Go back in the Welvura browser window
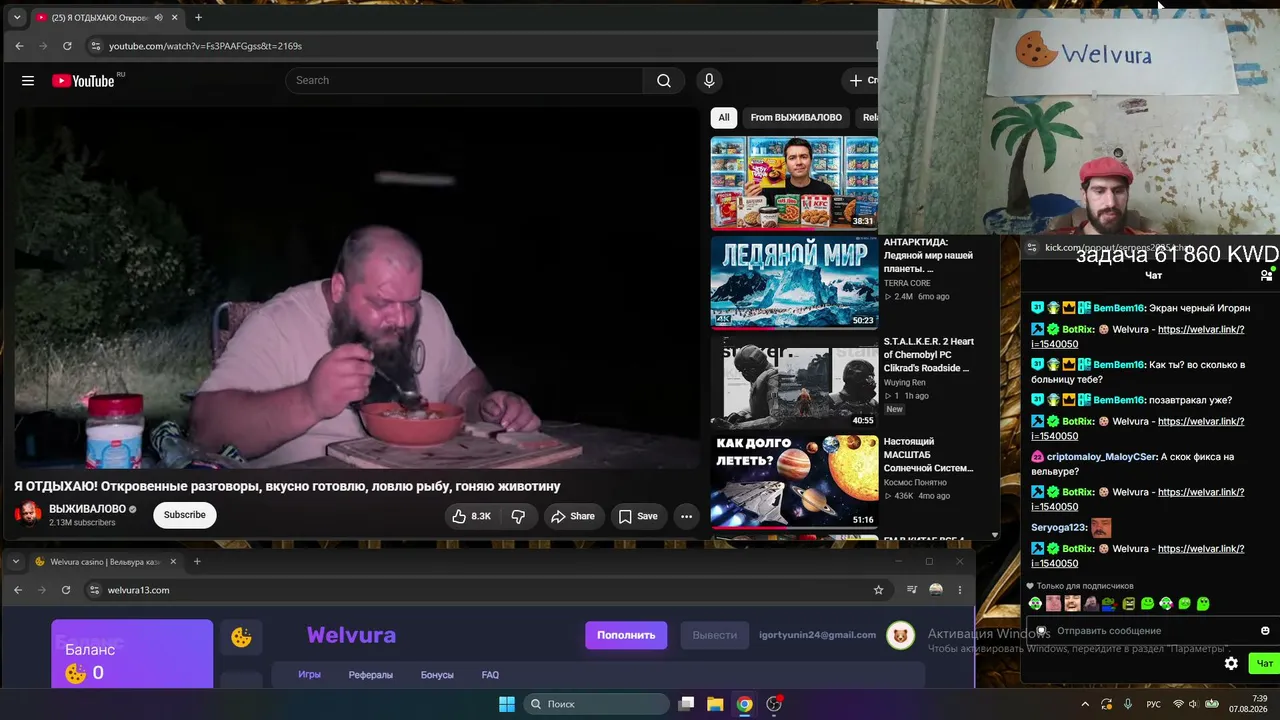 [x=18, y=590]
